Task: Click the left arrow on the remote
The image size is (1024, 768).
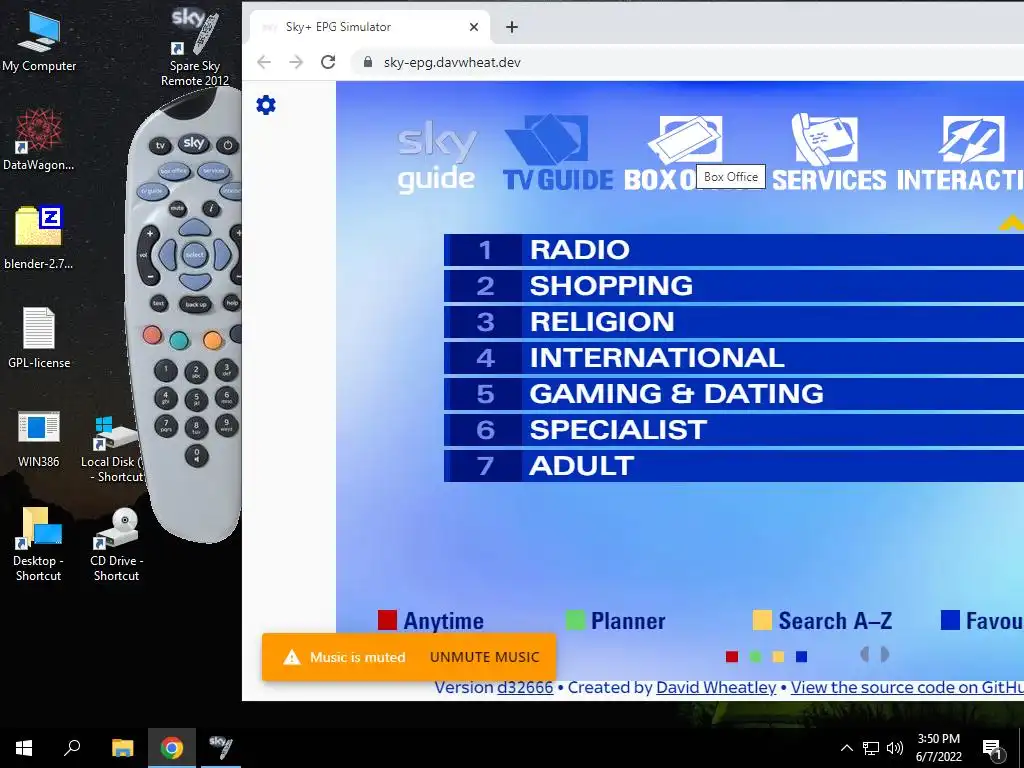Action: [167, 255]
